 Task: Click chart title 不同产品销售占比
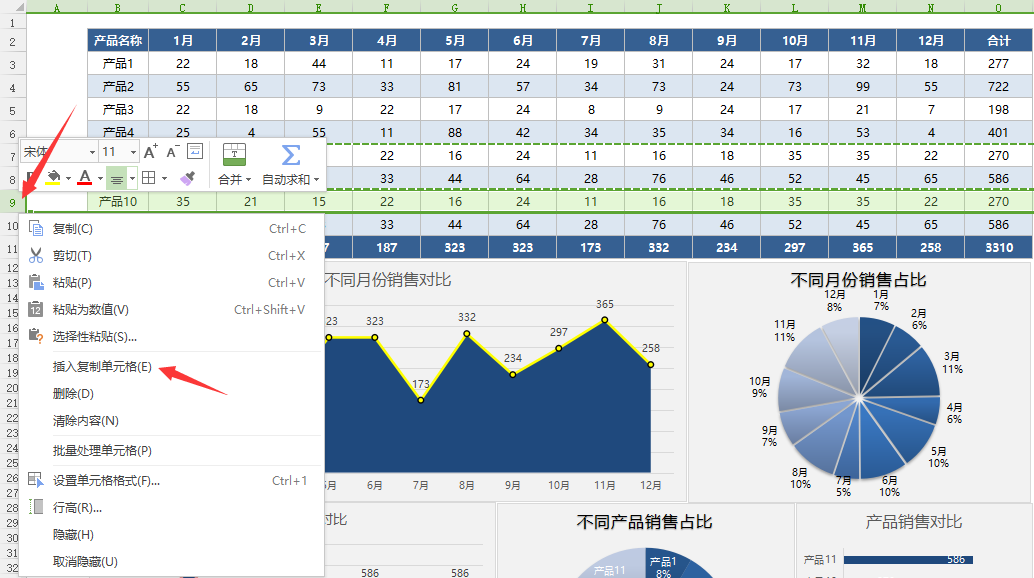[x=644, y=522]
